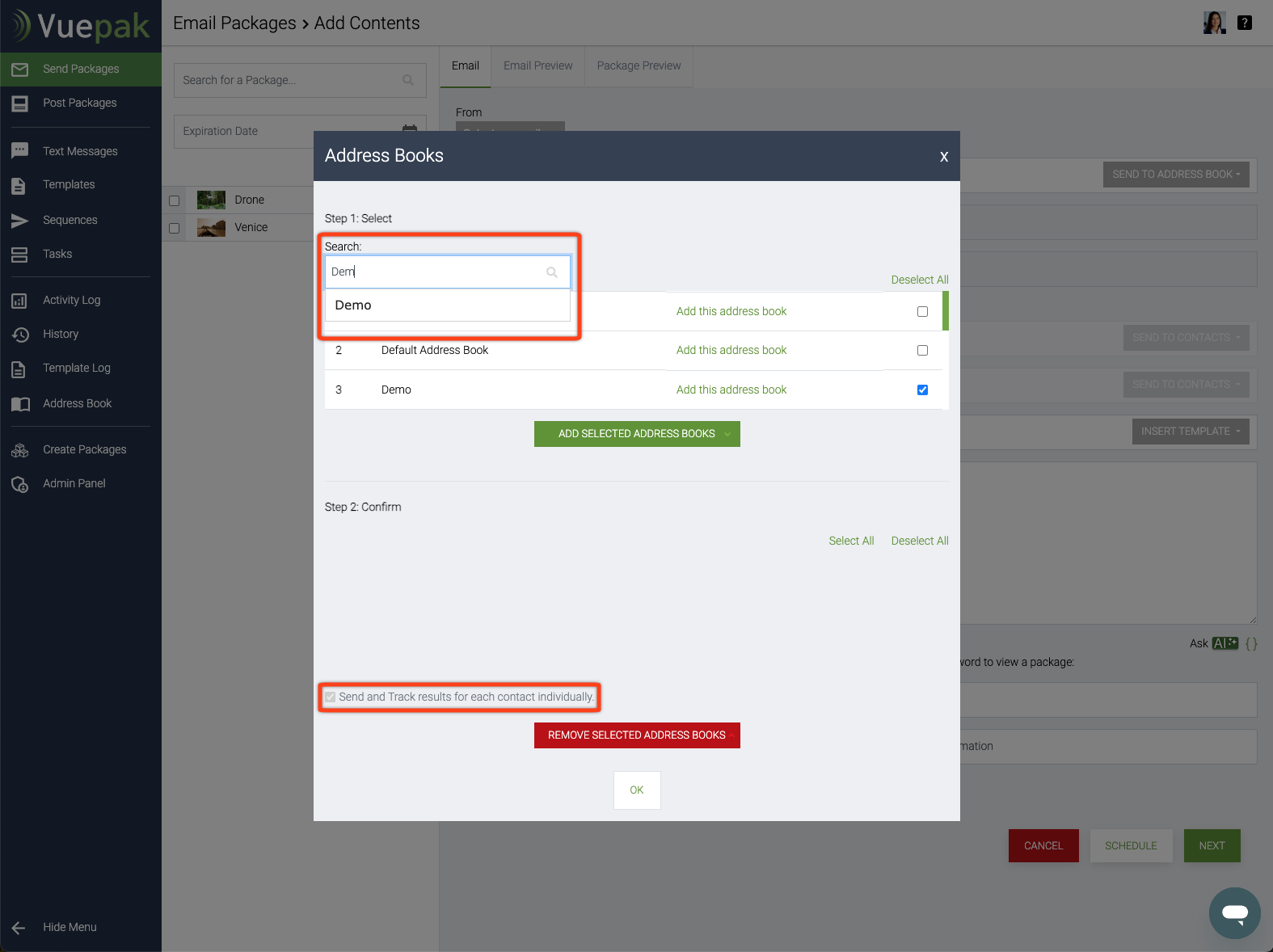Click the Send Packages envelope icon
Viewport: 1273px width, 952px height.
click(x=20, y=70)
